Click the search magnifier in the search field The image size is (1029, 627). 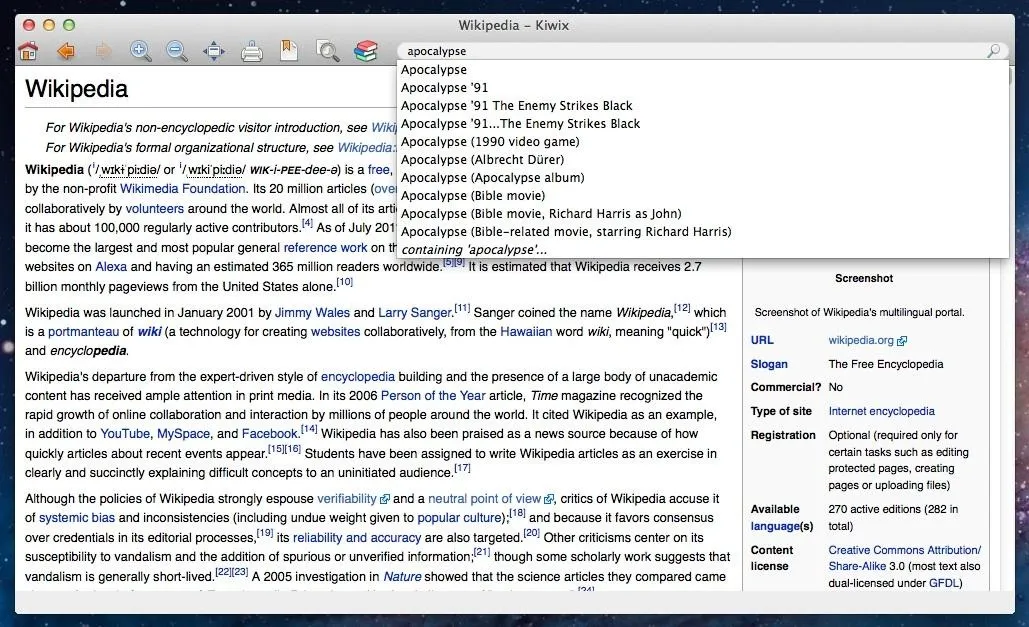tap(994, 51)
